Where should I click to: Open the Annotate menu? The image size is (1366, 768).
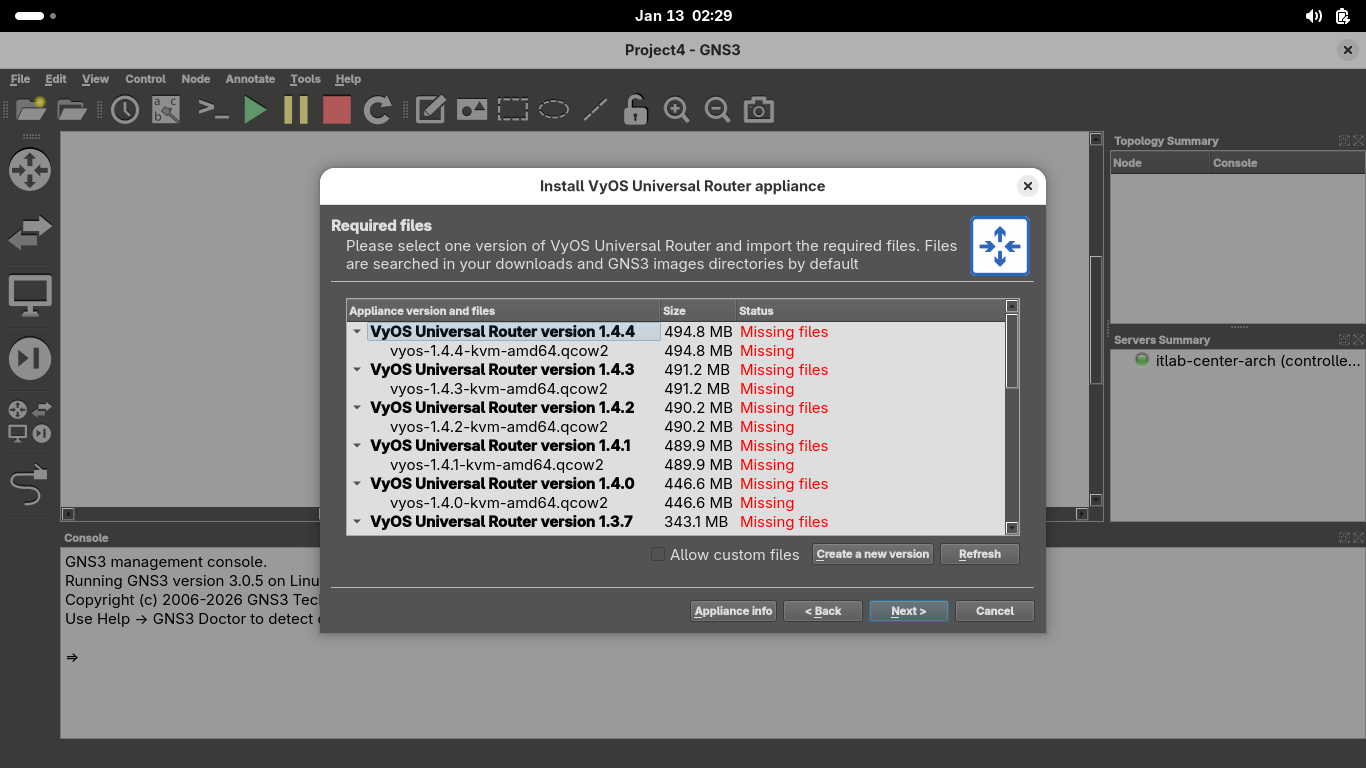pos(250,79)
